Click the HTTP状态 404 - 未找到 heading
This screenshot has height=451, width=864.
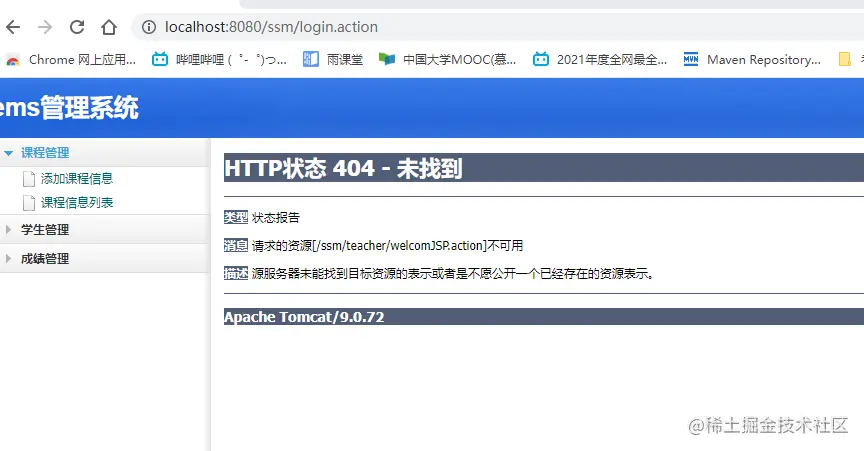click(x=343, y=168)
